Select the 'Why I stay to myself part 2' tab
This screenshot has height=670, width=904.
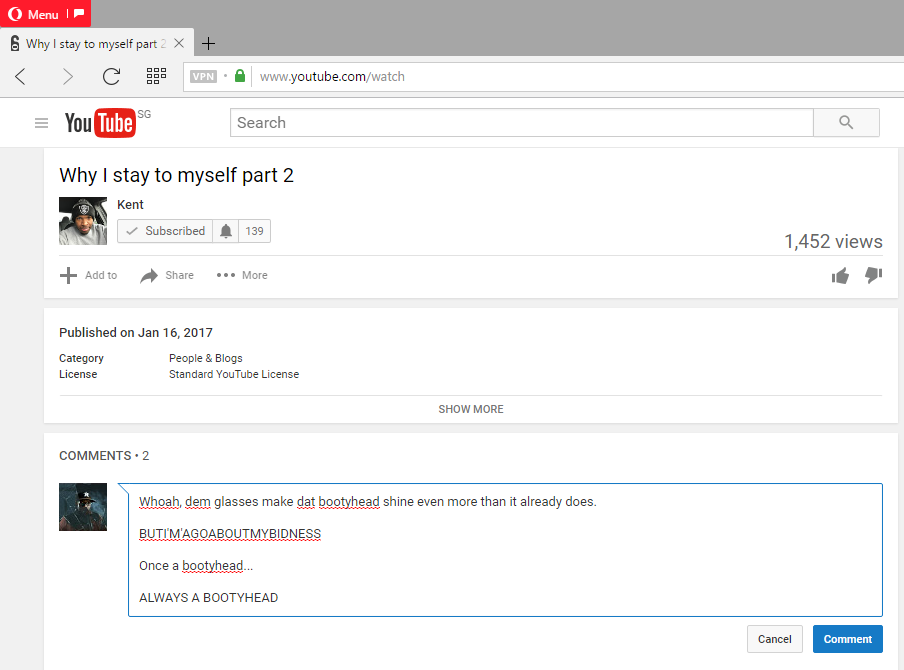pyautogui.click(x=97, y=44)
